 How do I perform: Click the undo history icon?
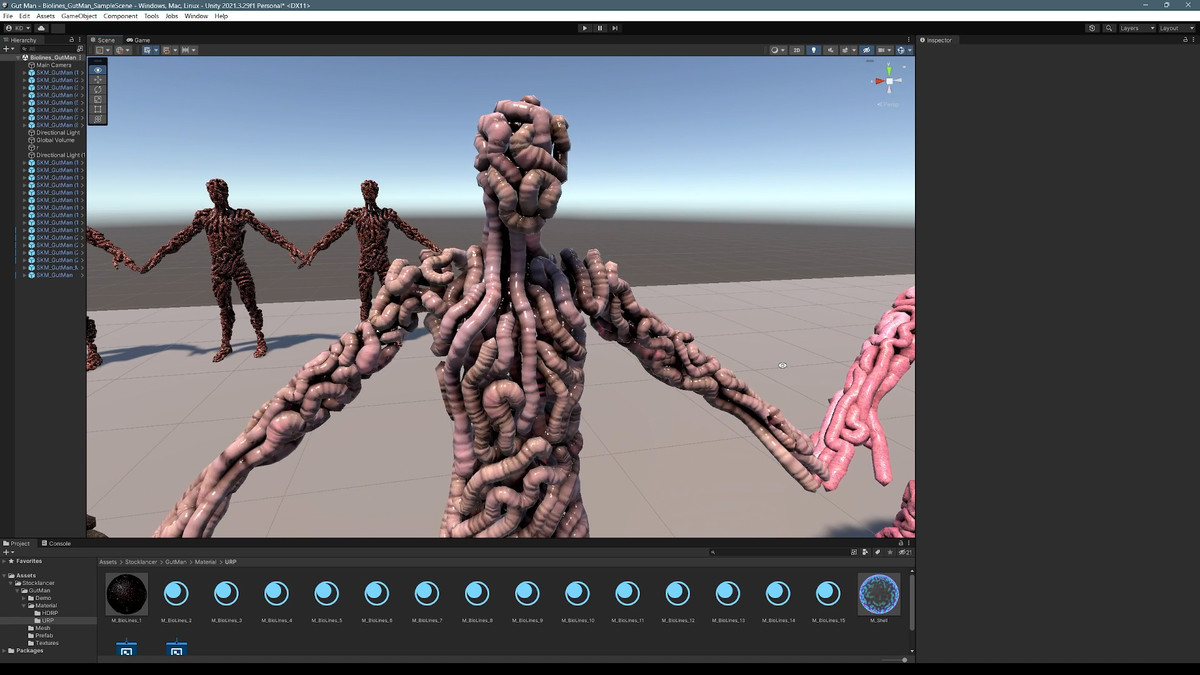coord(1091,28)
